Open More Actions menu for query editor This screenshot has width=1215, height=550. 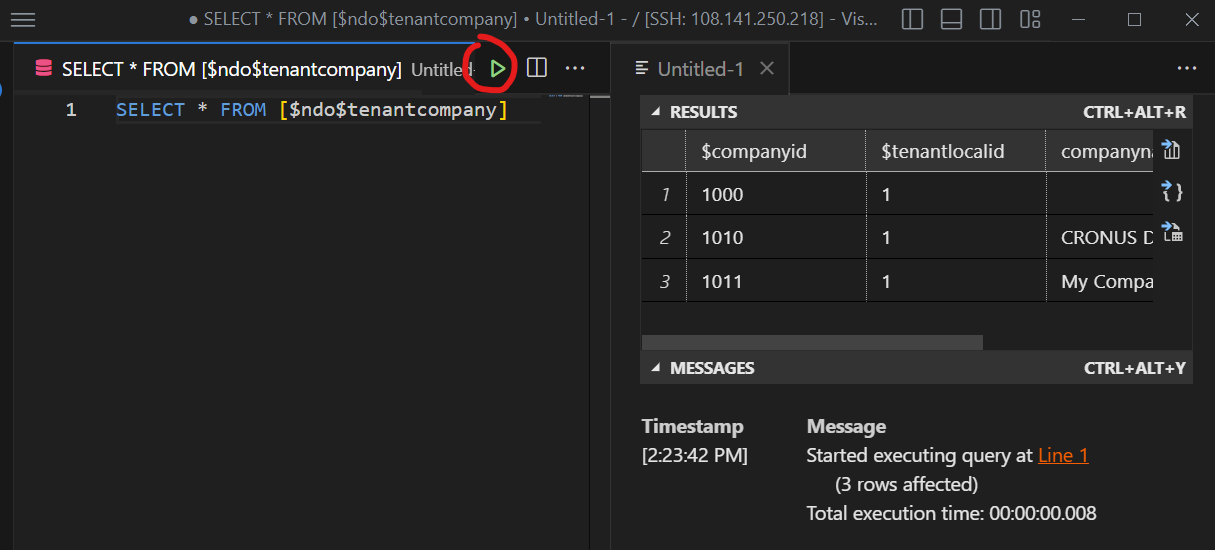click(x=575, y=68)
